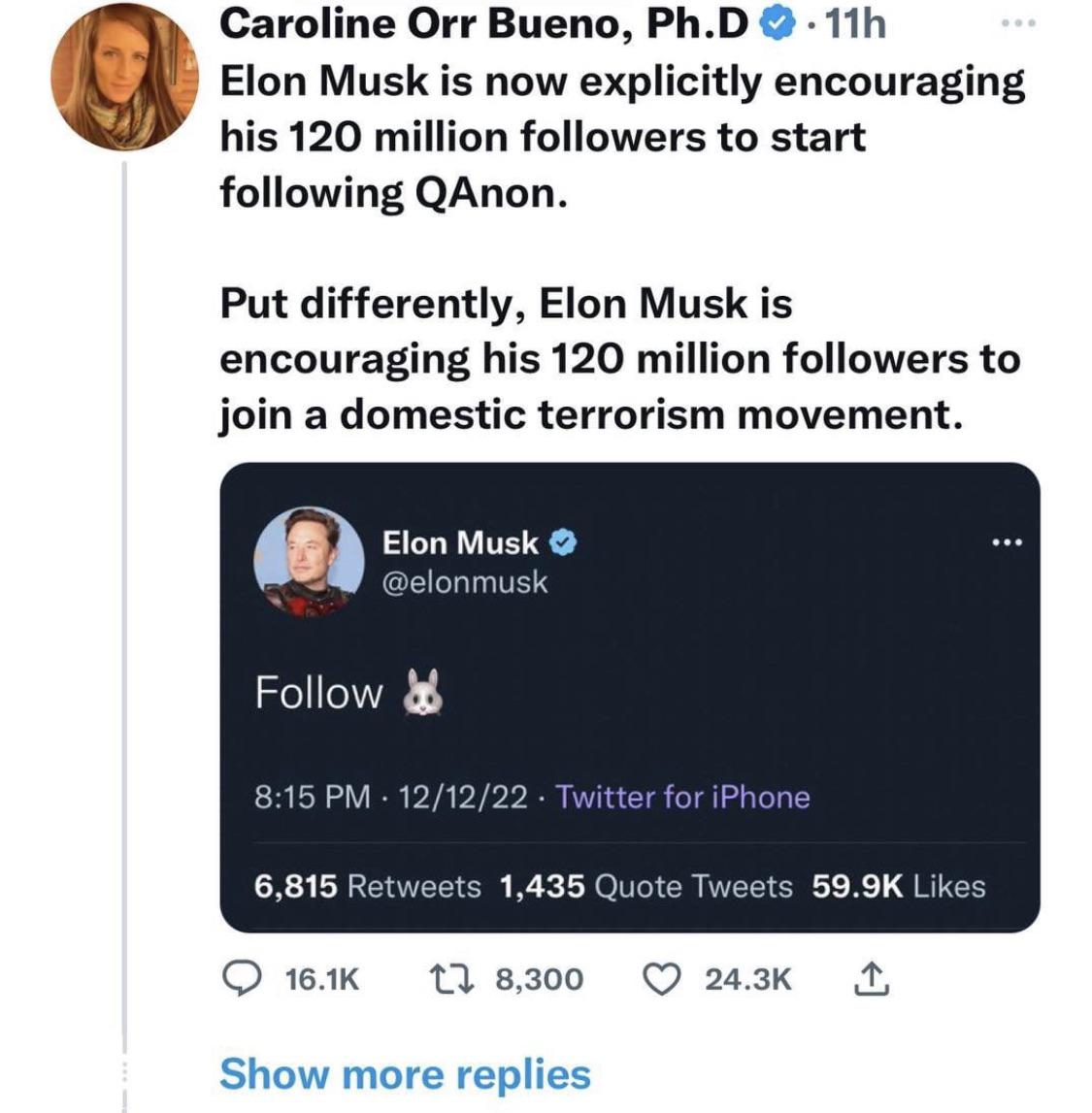1092x1113 pixels.
Task: Click the blue verified badge beside Caroline's name
Action: [777, 25]
